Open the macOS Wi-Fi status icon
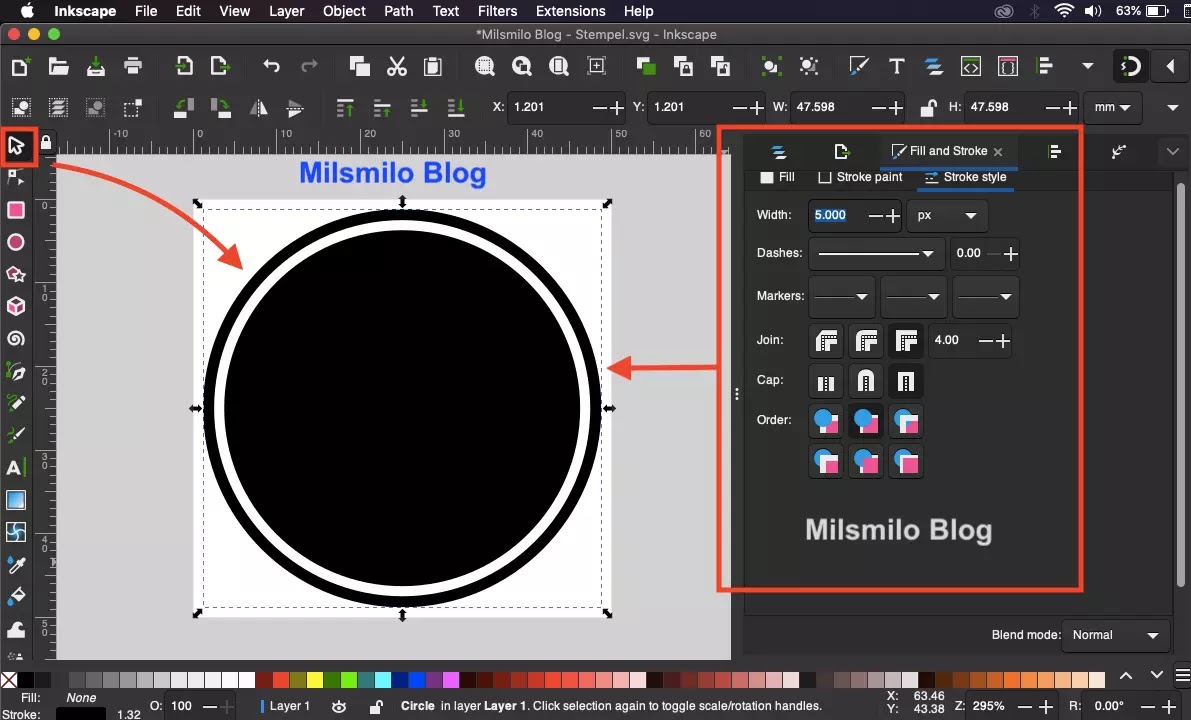 [x=1064, y=11]
